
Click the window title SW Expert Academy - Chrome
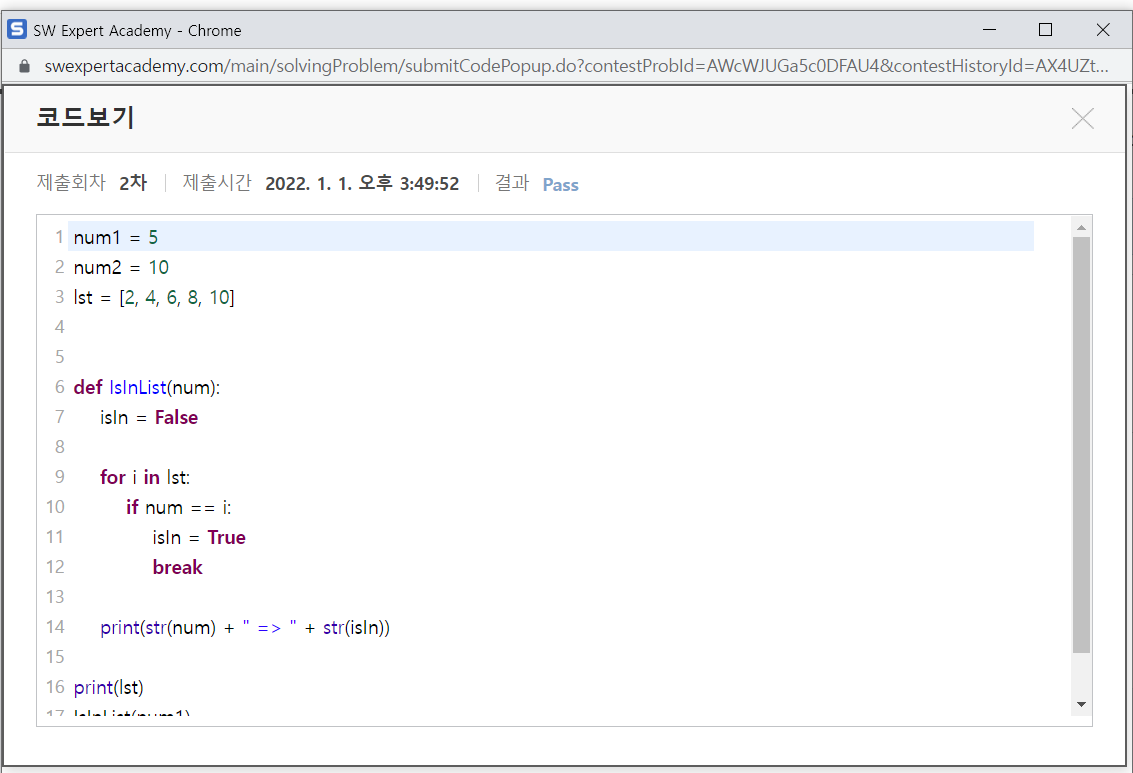coord(137,30)
